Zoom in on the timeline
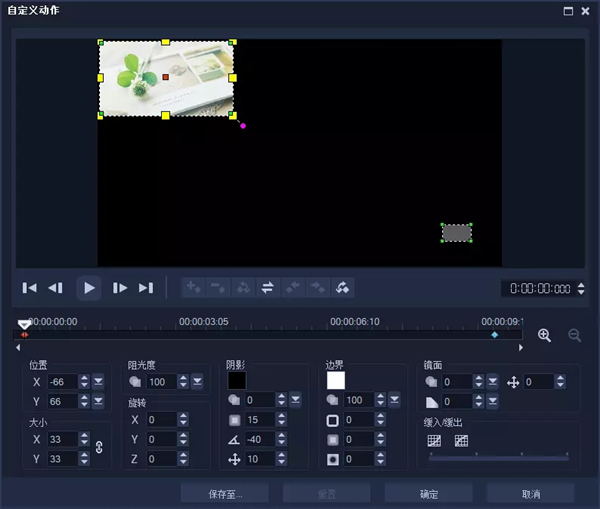 tap(545, 336)
